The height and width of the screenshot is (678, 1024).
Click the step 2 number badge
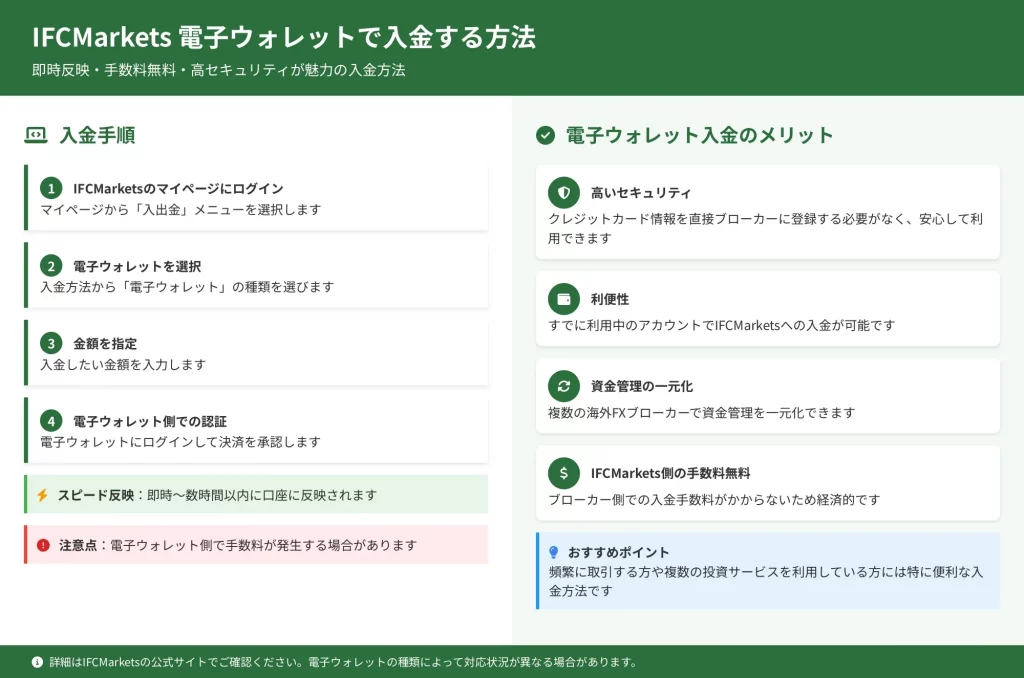click(51, 266)
